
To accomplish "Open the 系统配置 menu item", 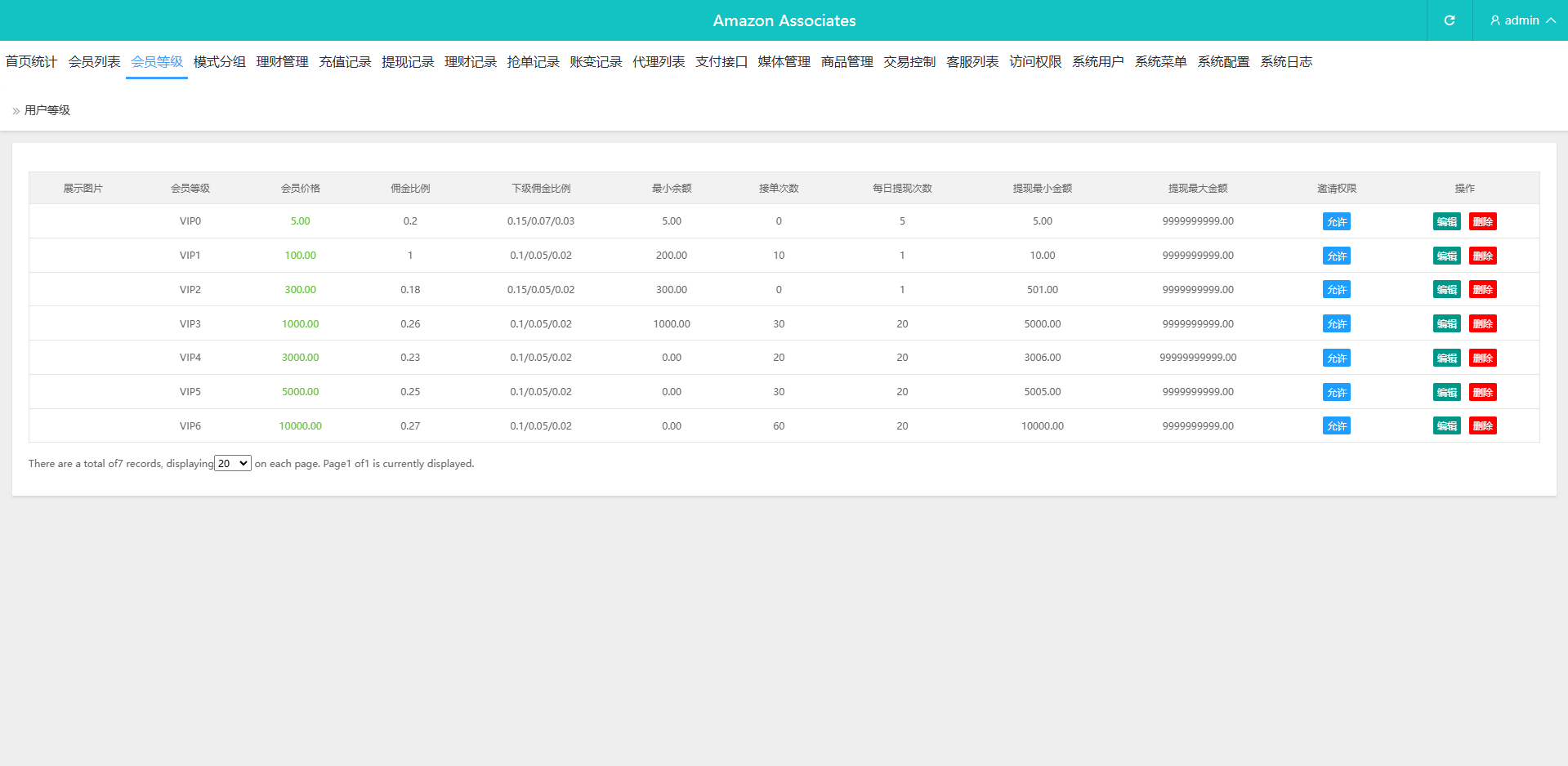I will [x=1223, y=62].
